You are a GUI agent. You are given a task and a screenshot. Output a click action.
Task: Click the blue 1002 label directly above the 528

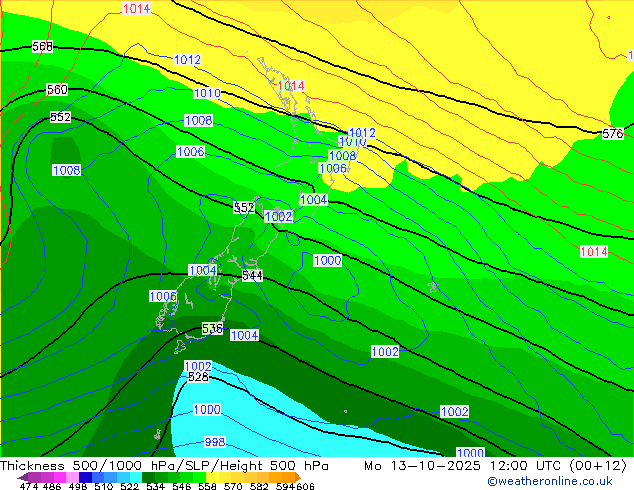[x=198, y=366]
